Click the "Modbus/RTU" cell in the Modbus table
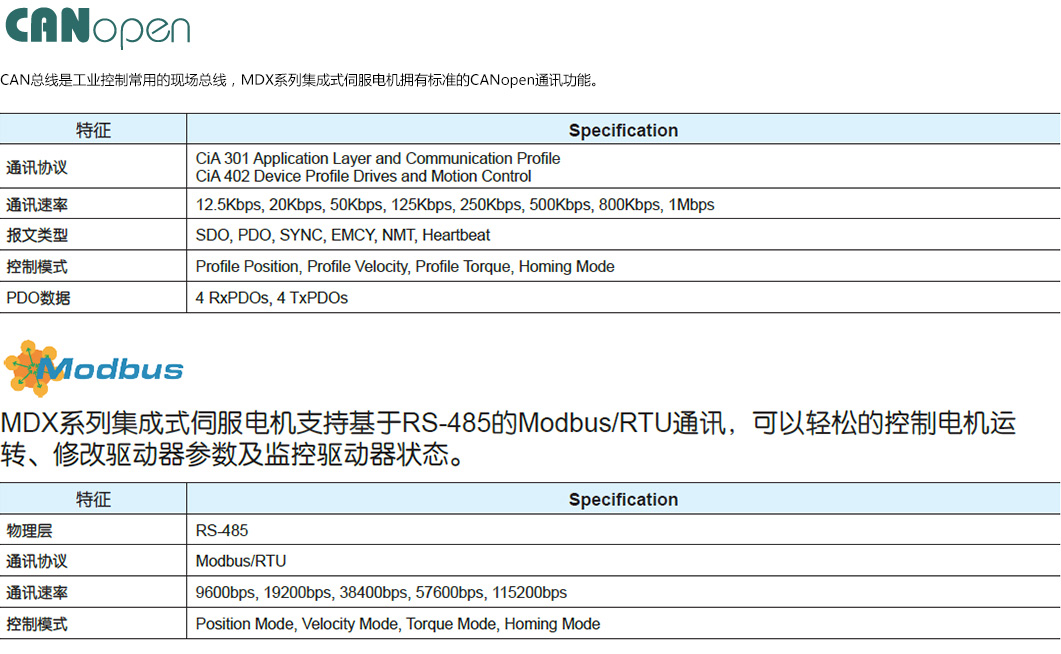Screen dimensions: 1061x654 241,561
